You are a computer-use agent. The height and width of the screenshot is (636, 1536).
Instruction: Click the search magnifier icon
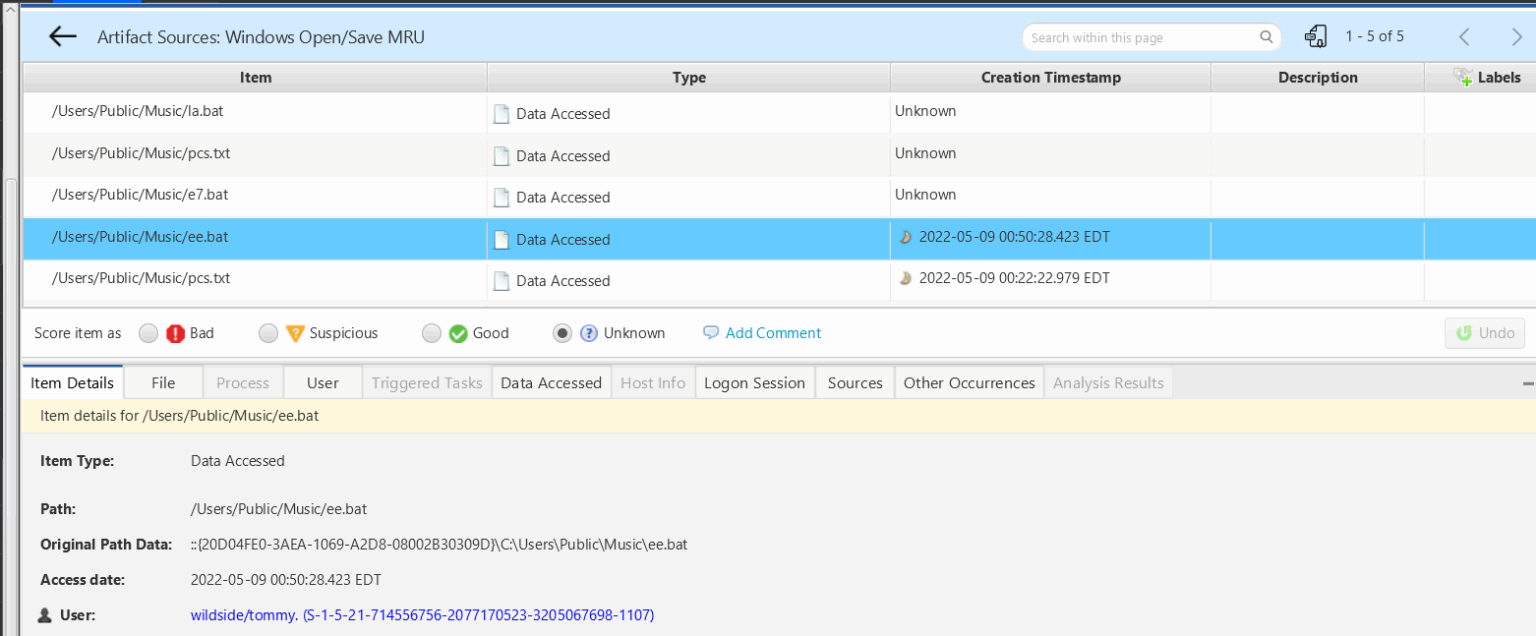[x=1266, y=38]
